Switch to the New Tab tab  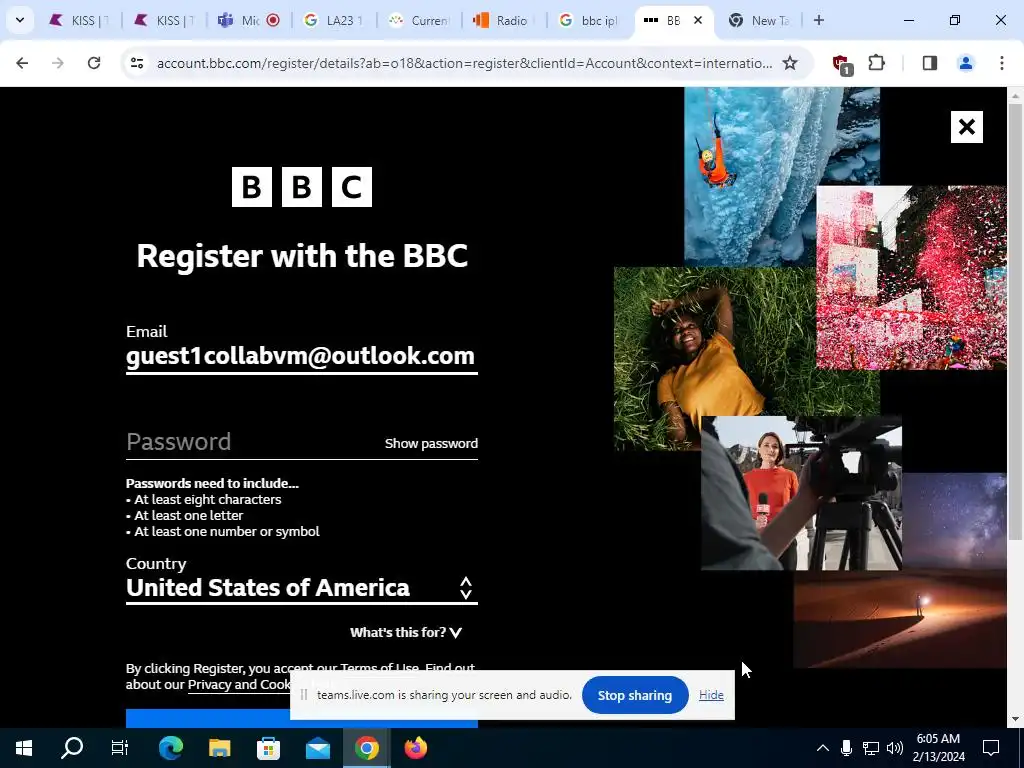click(x=761, y=20)
